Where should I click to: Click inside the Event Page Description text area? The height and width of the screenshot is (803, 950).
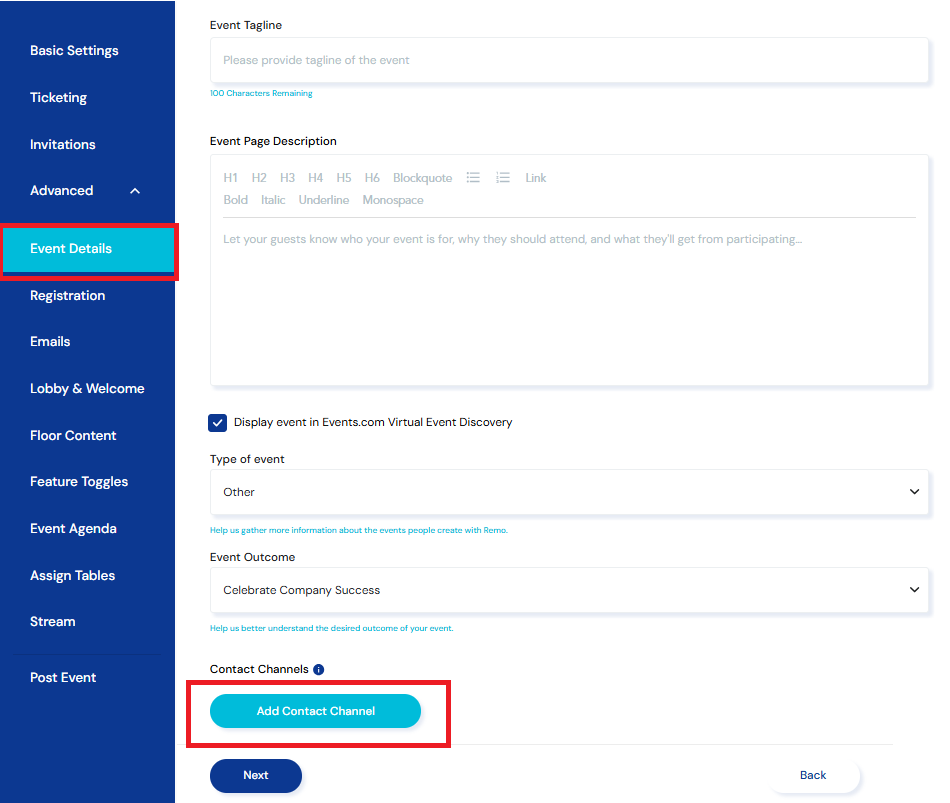pyautogui.click(x=569, y=300)
